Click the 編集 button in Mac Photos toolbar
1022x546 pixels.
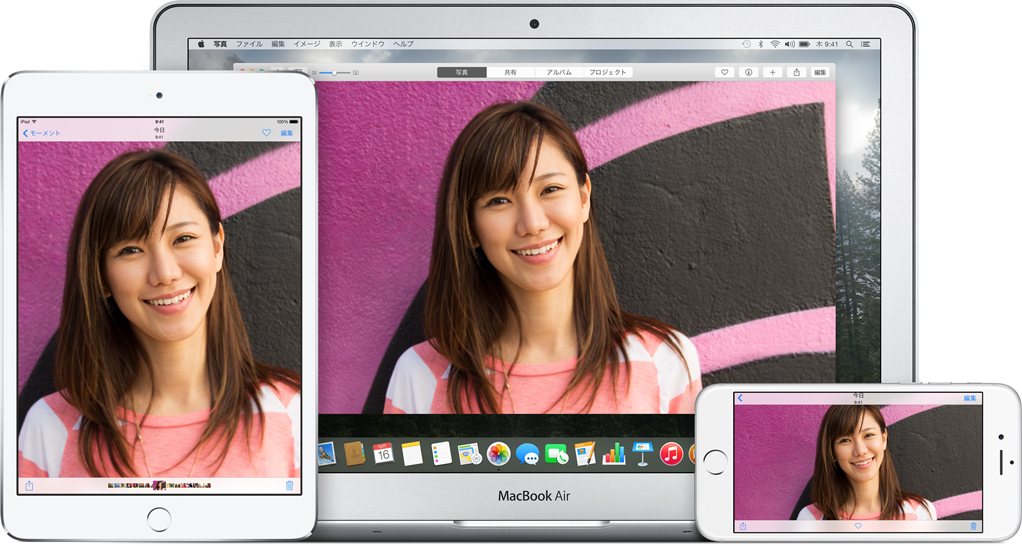pyautogui.click(x=821, y=73)
